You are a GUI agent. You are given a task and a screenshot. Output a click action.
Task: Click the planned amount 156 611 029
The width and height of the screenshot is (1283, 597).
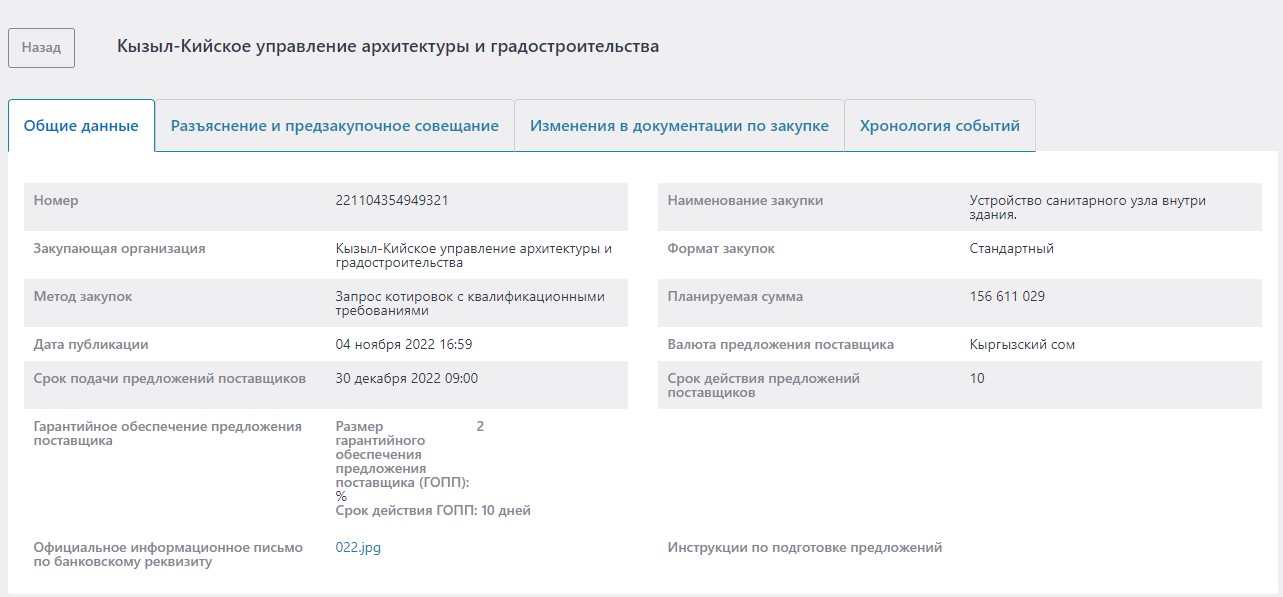[1007, 296]
